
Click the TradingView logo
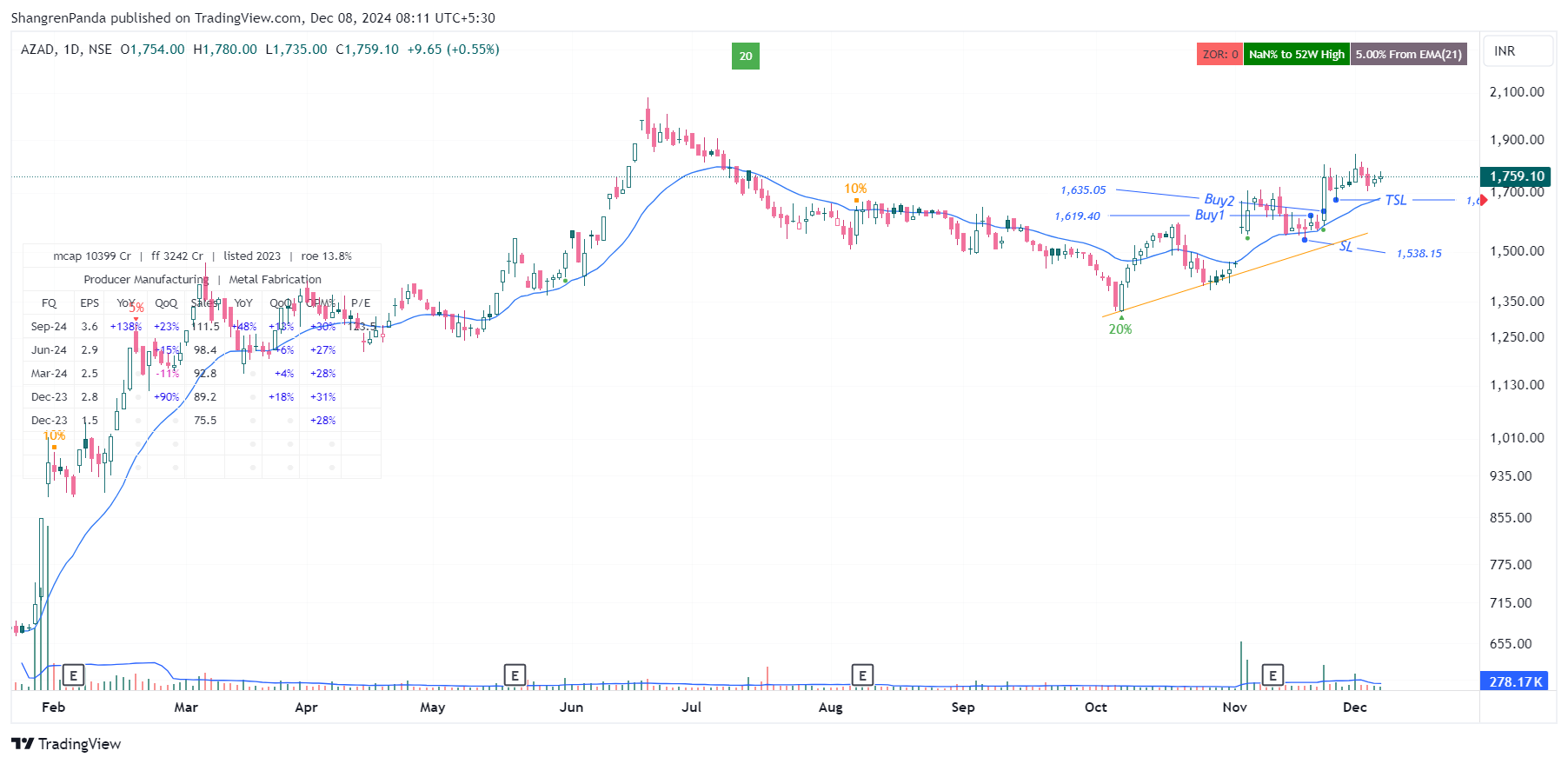(x=66, y=744)
